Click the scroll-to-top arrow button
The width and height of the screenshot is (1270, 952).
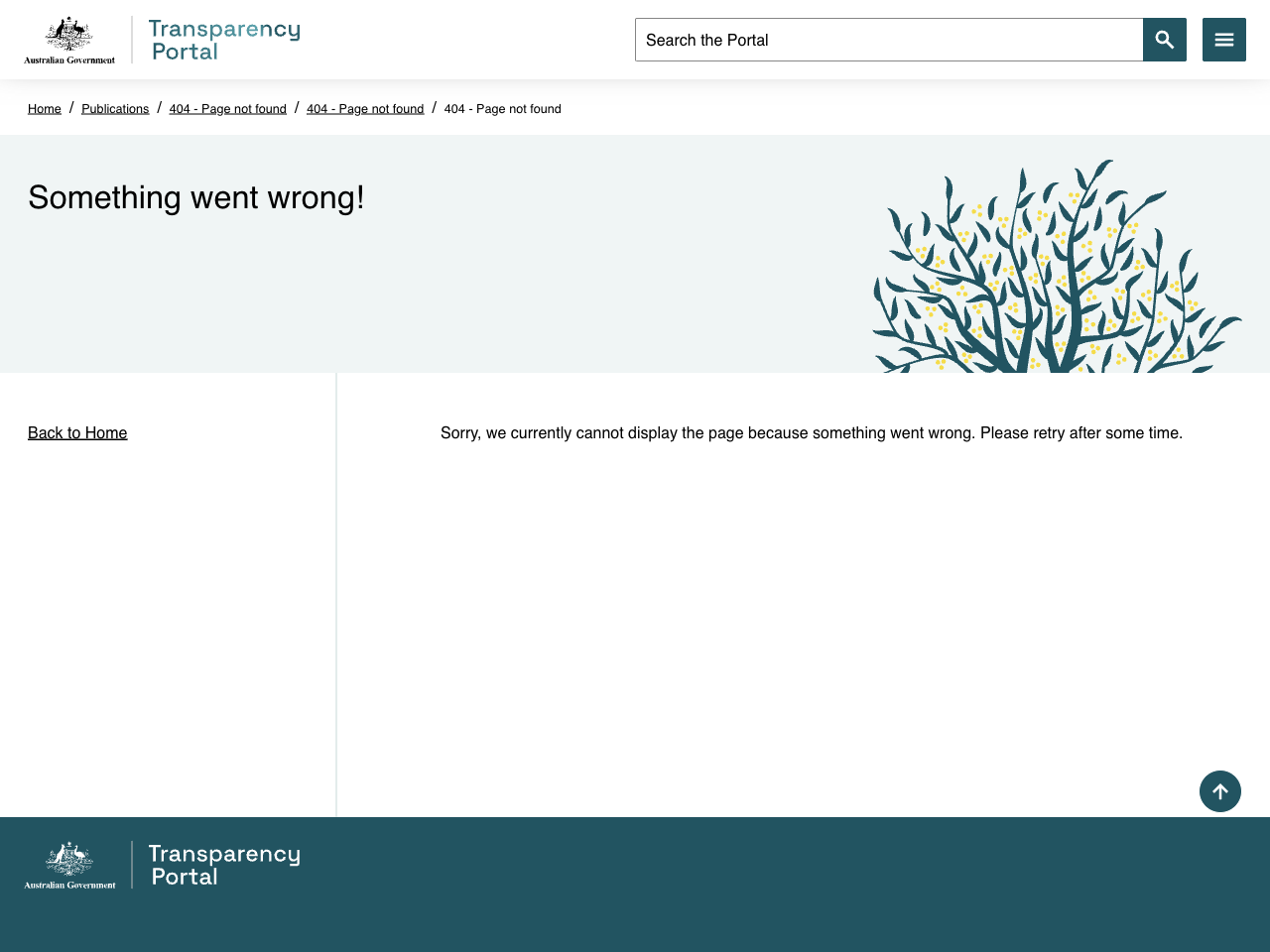pos(1219,790)
